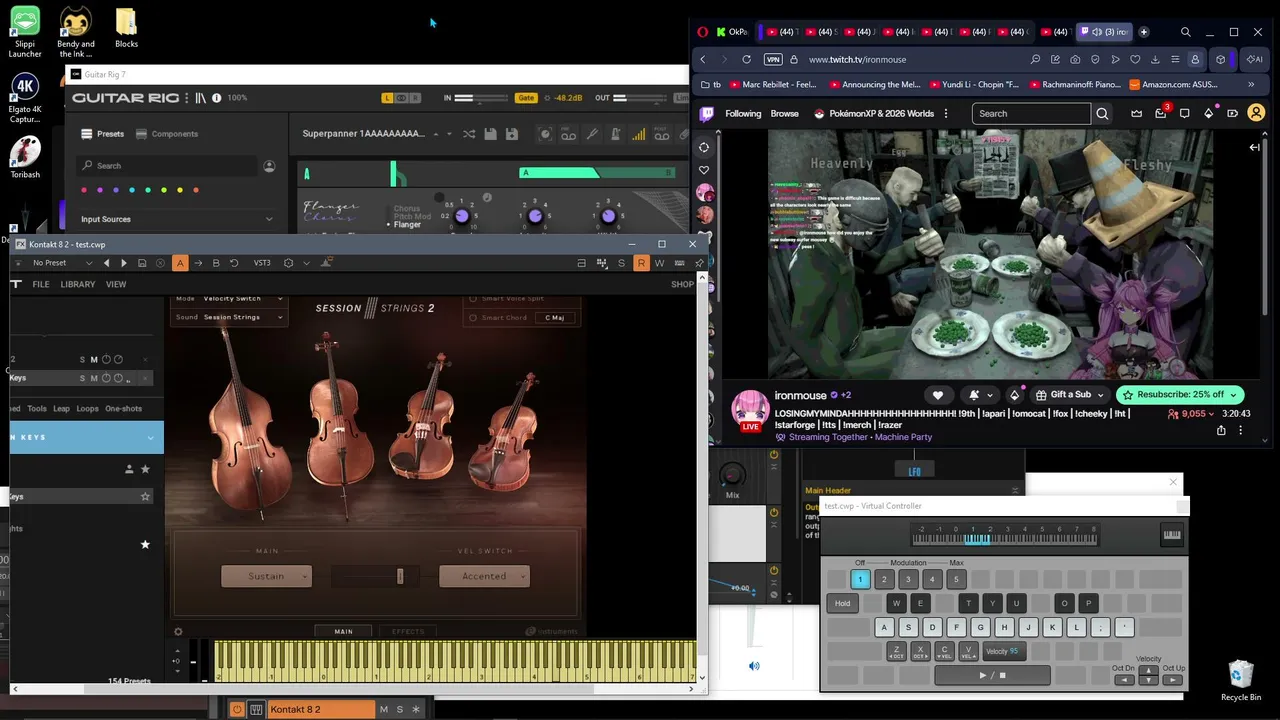The width and height of the screenshot is (1280, 720).
Task: Open Sustain articulation dropdown
Action: [266, 576]
